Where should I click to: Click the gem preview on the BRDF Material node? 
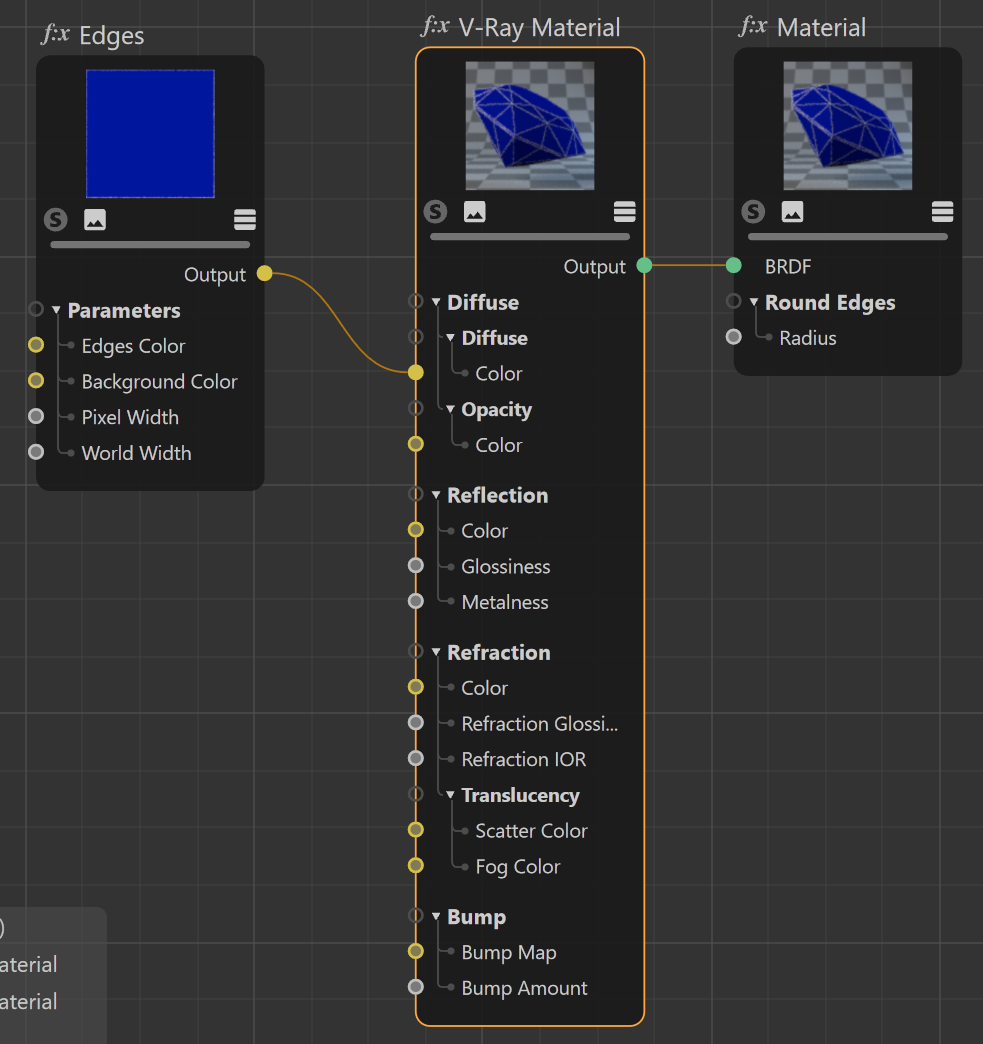(x=847, y=126)
